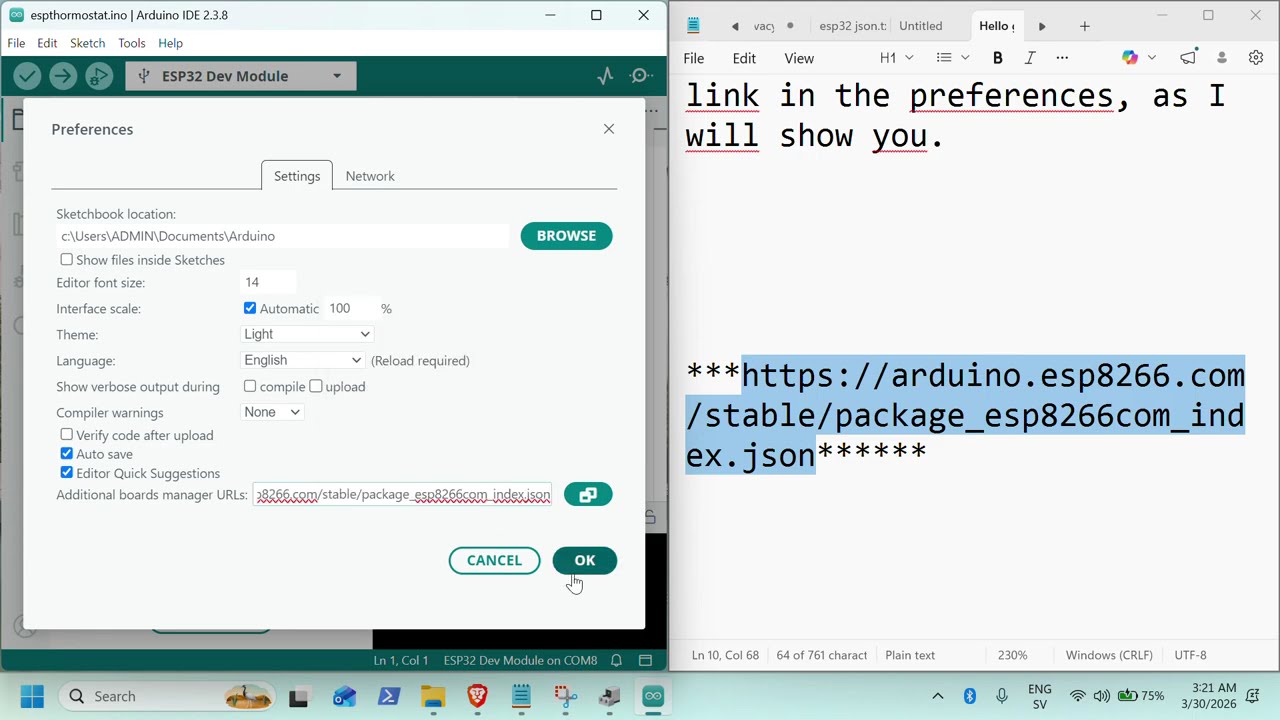Open Brave browser from the taskbar
This screenshot has height=720, width=1280.
(x=477, y=696)
